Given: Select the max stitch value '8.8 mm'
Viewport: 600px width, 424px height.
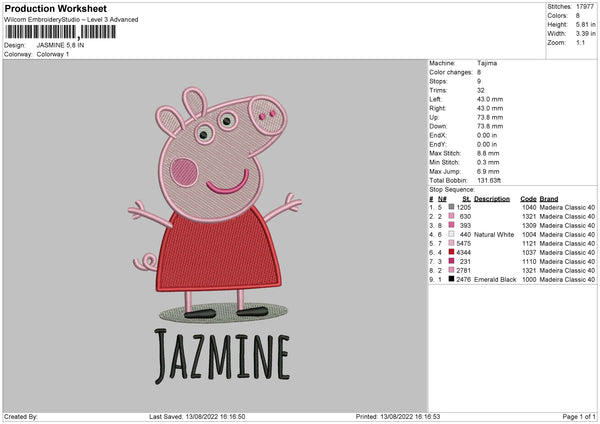Looking at the screenshot, I should tap(488, 153).
